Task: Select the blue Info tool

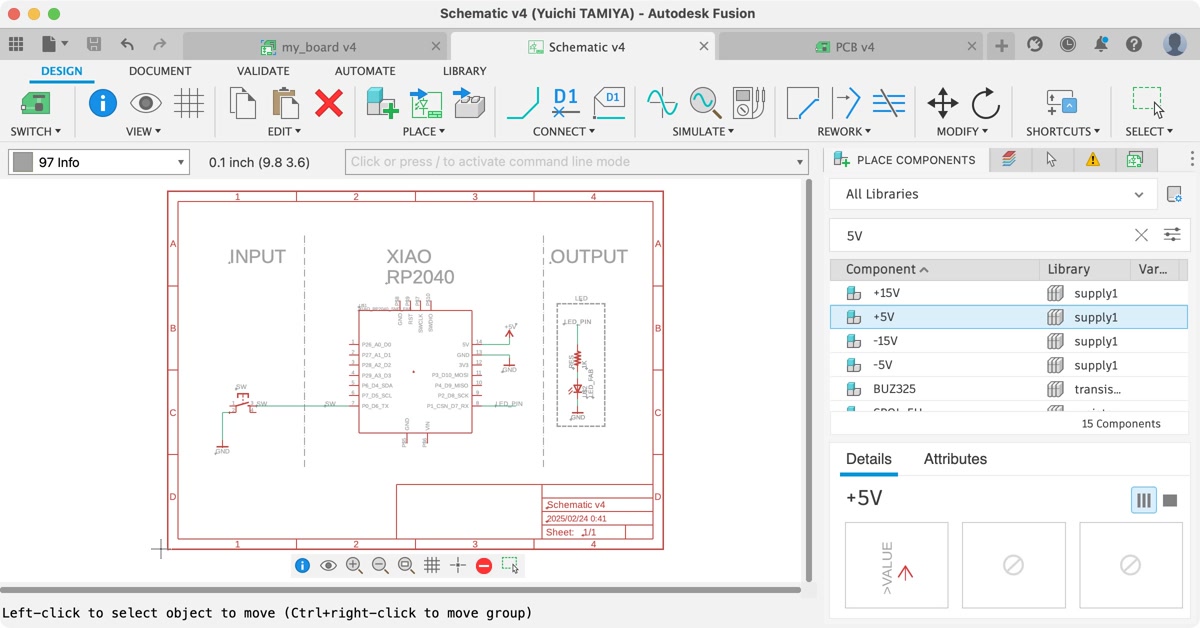Action: (103, 103)
